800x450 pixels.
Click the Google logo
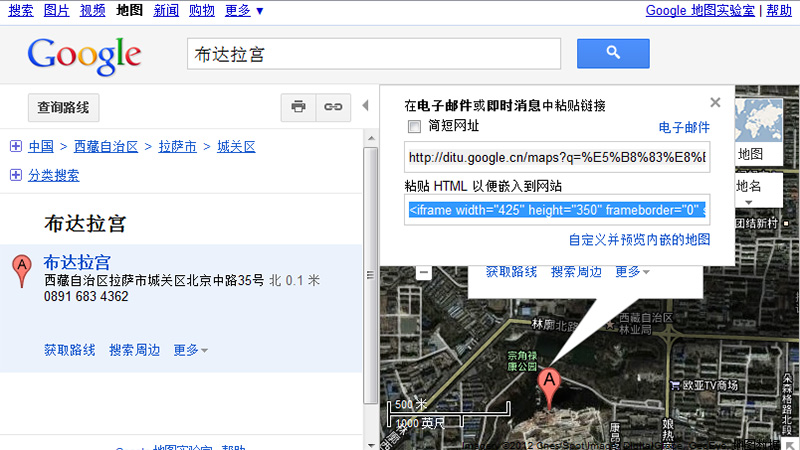coord(84,56)
